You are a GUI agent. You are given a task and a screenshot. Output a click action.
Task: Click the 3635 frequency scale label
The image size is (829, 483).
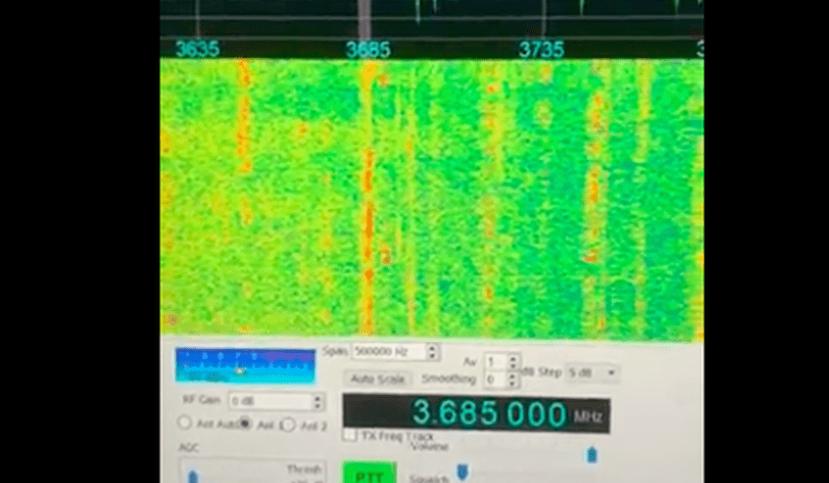point(197,49)
